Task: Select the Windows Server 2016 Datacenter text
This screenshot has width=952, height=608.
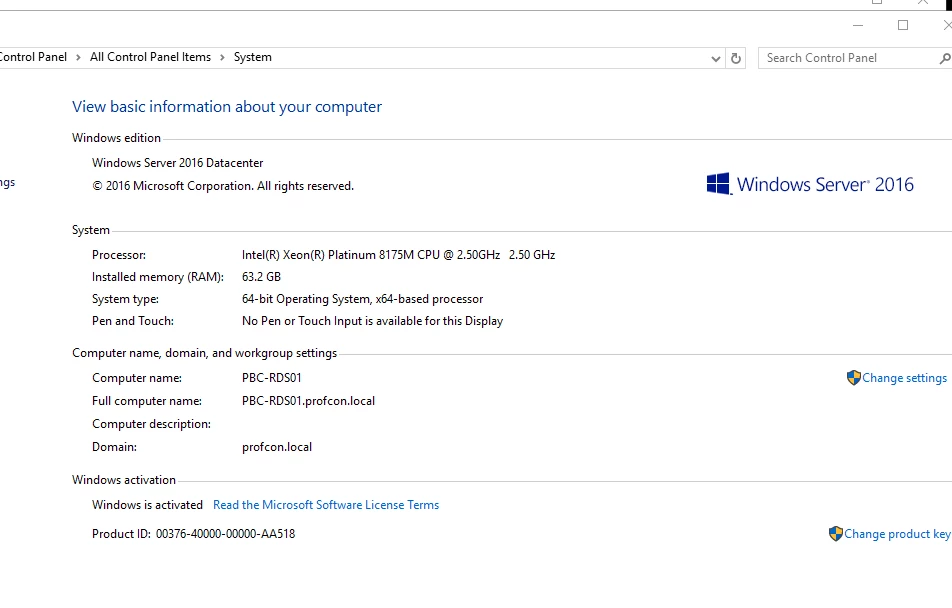Action: point(177,163)
